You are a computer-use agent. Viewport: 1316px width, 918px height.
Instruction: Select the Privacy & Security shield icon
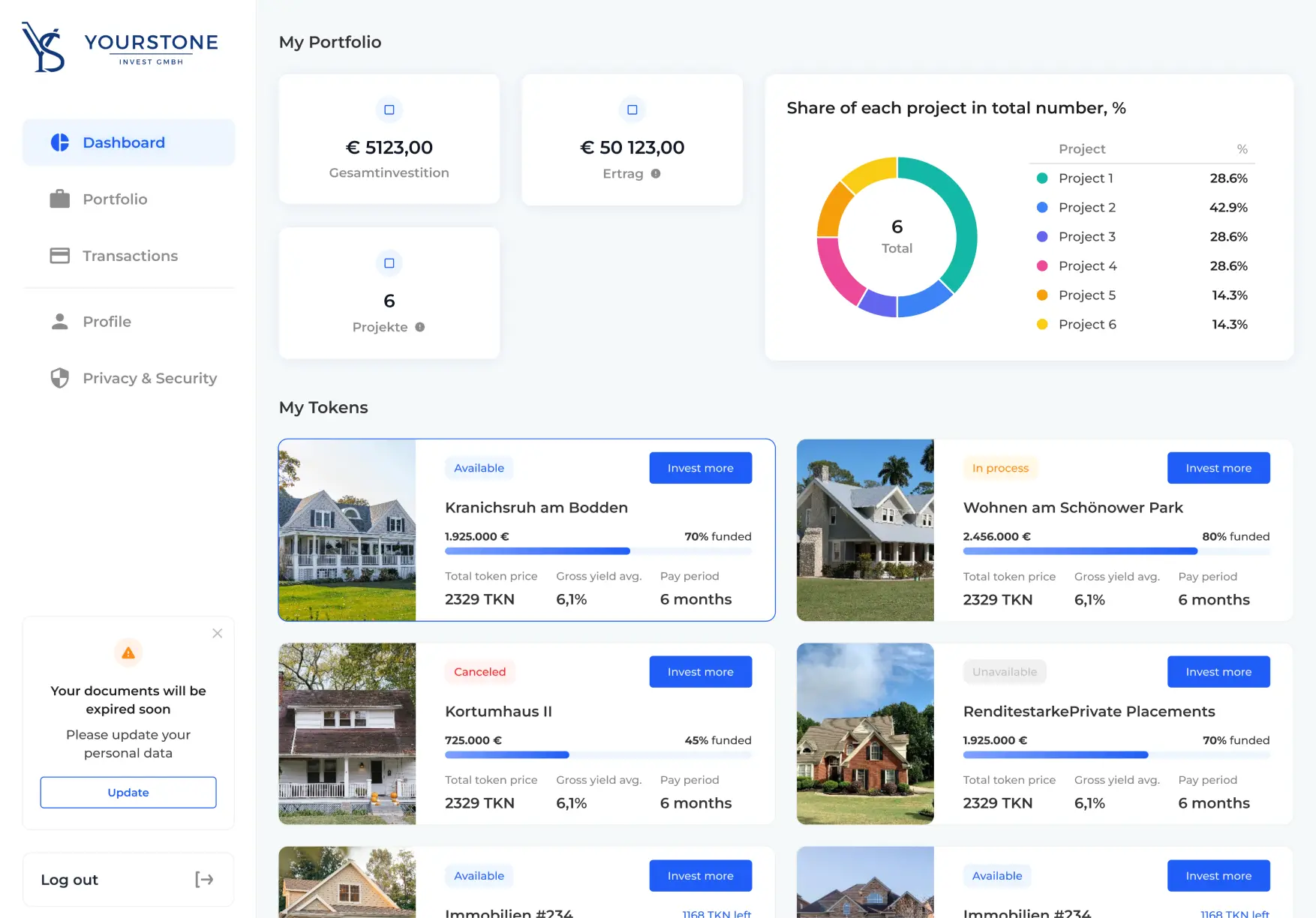[x=59, y=378]
